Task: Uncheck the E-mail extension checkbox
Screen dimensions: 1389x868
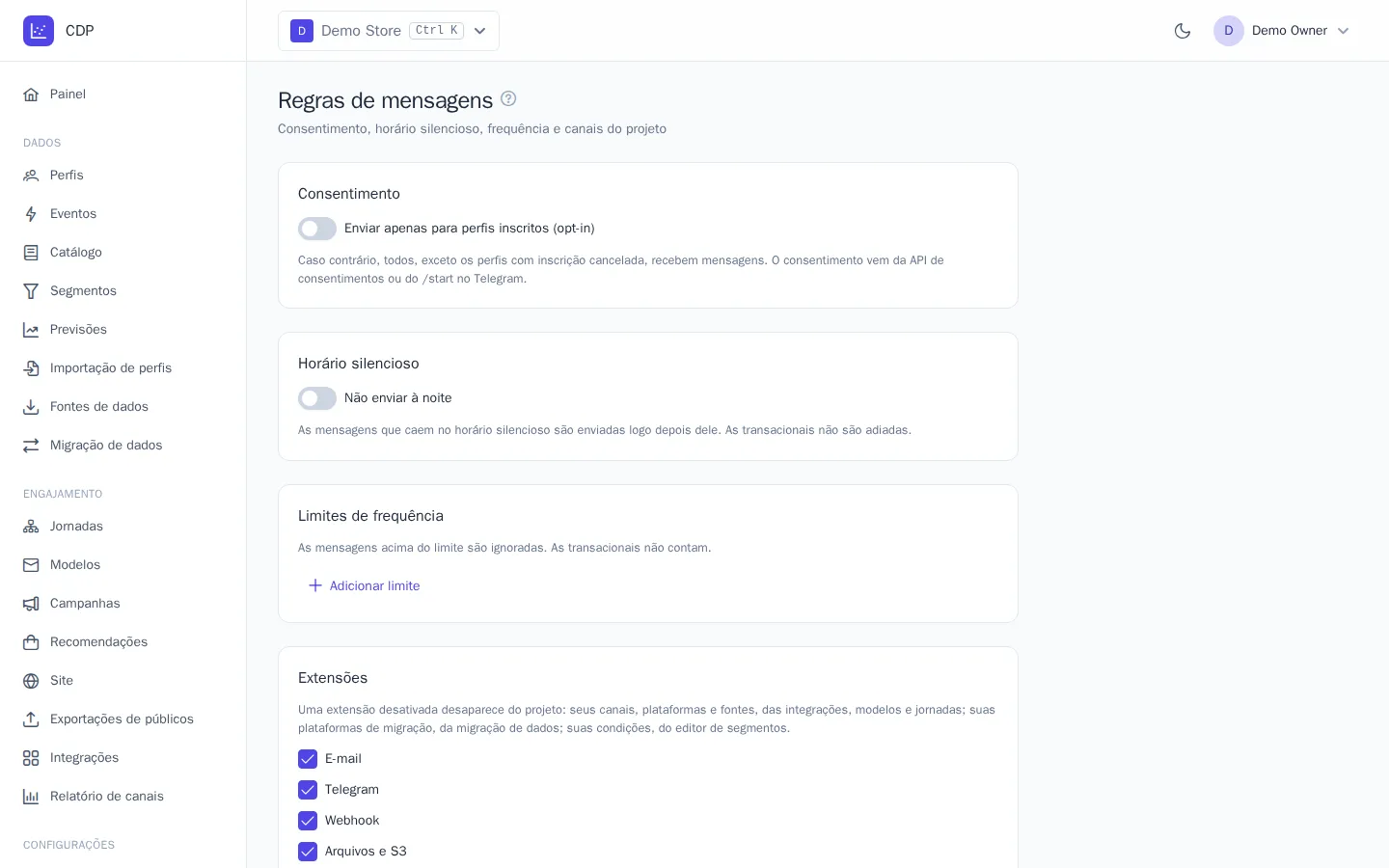Action: [308, 759]
